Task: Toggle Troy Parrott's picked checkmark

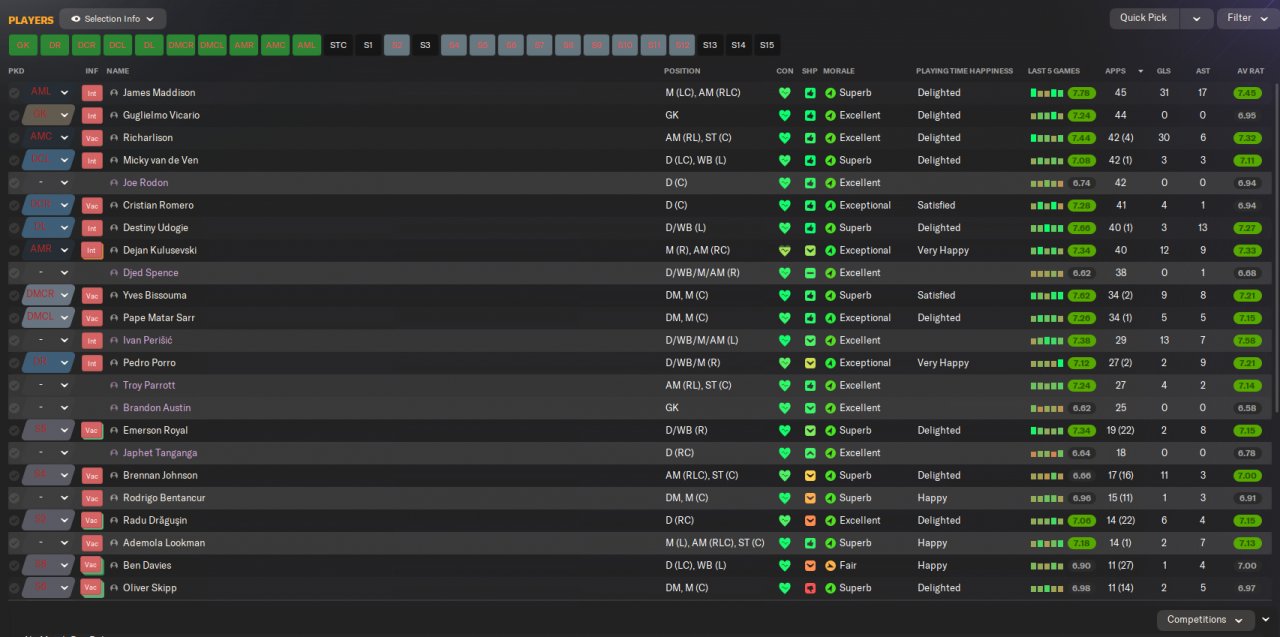Action: 14,386
